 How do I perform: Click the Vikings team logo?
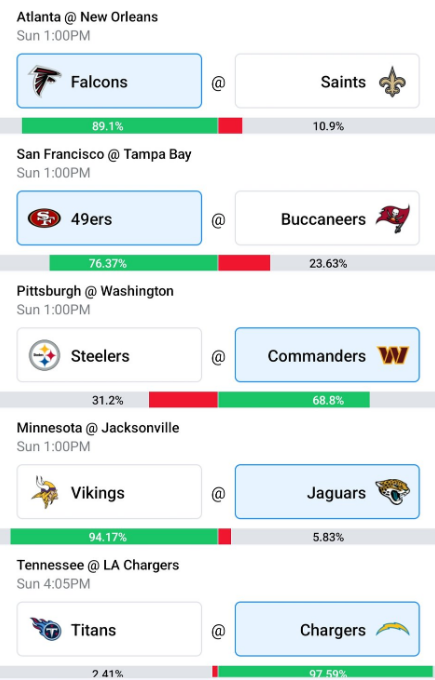pos(45,492)
